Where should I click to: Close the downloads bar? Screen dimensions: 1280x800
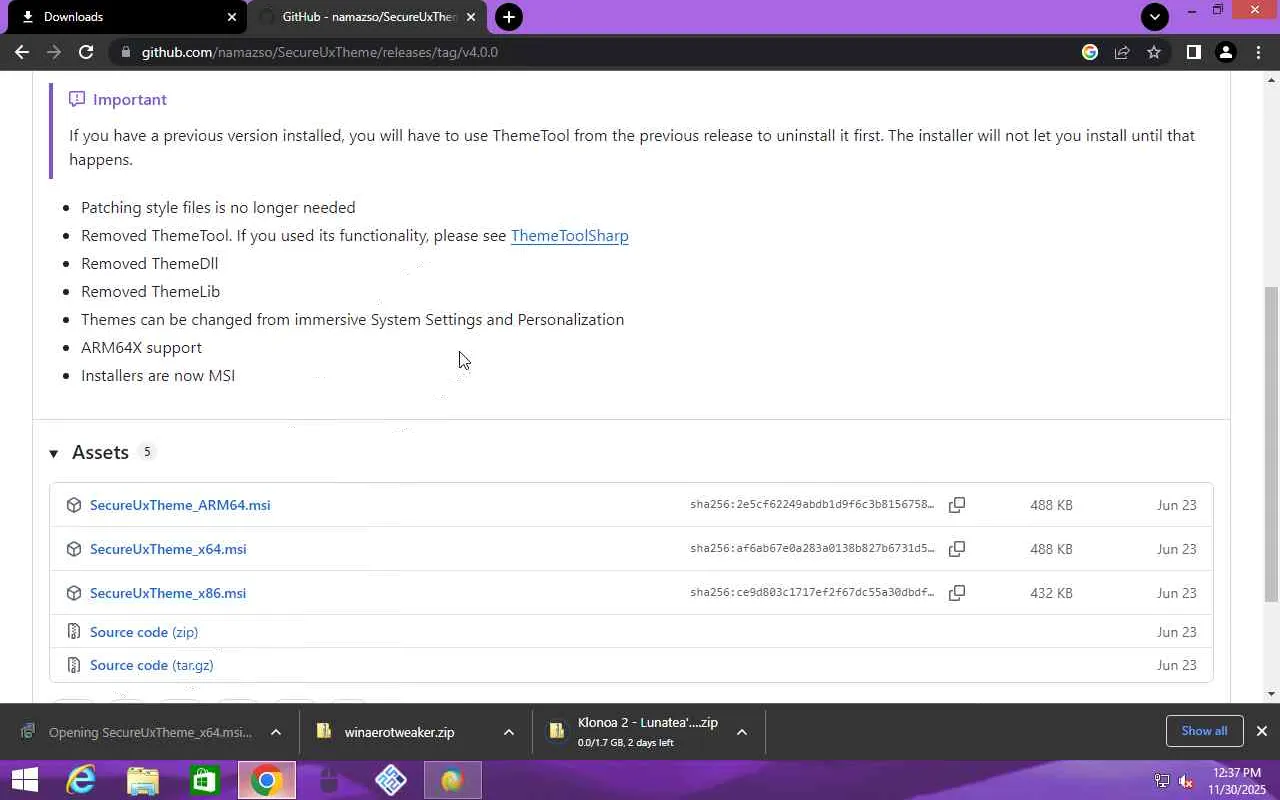1261,731
